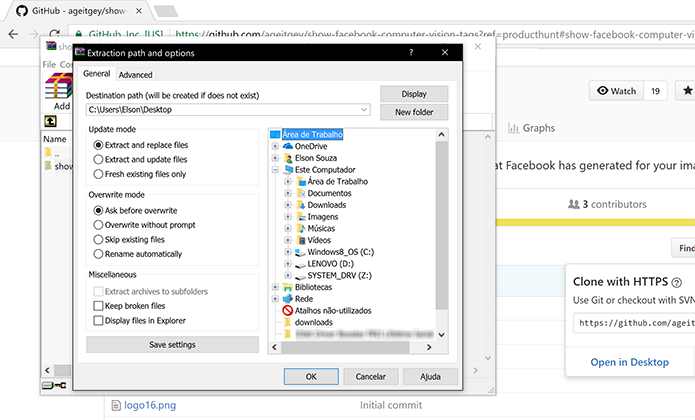Click the folder tree vertical scrollbar
Screen dimensions: 695x420
pyautogui.click(x=441, y=226)
